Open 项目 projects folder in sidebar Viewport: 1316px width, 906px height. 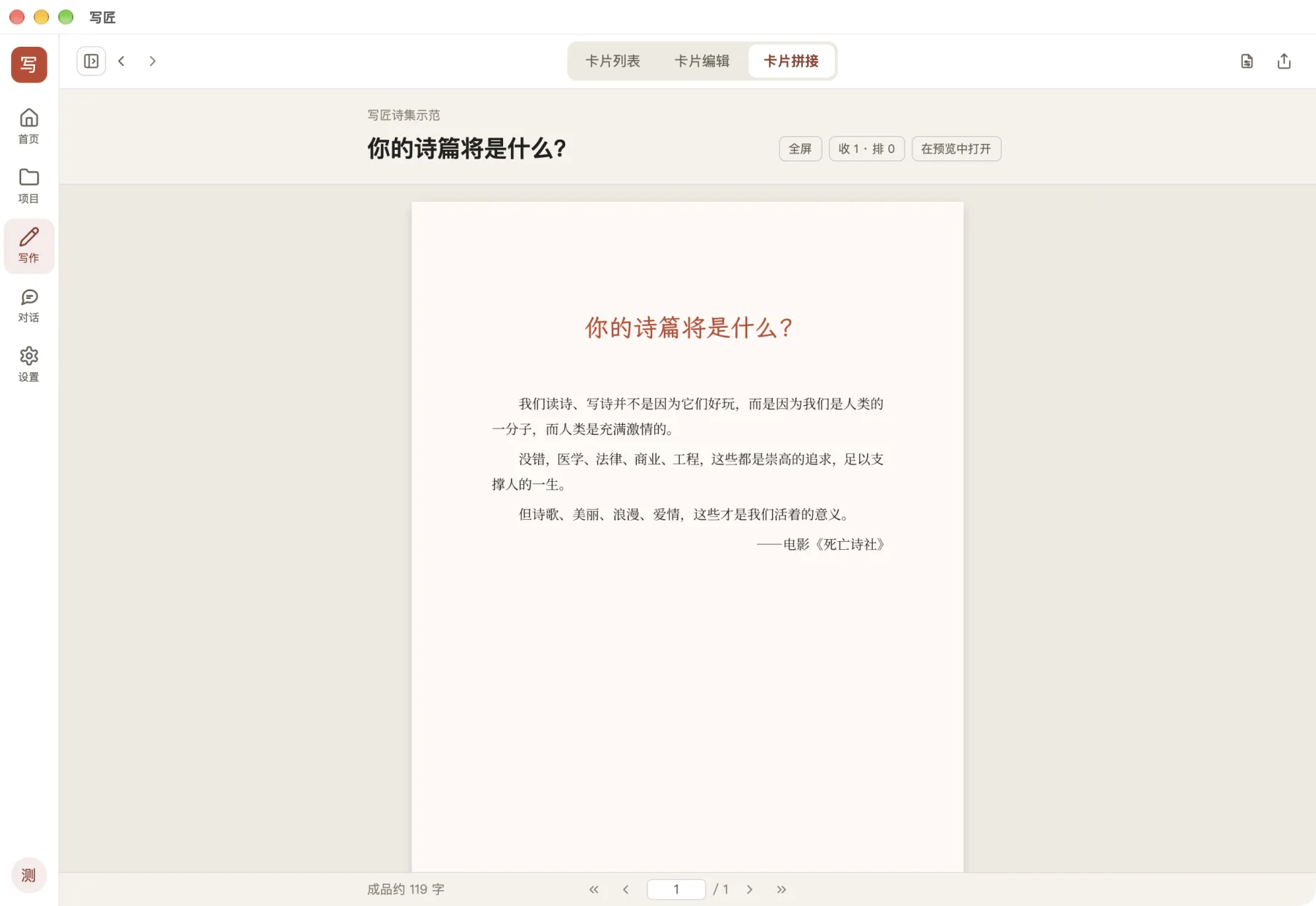click(29, 186)
